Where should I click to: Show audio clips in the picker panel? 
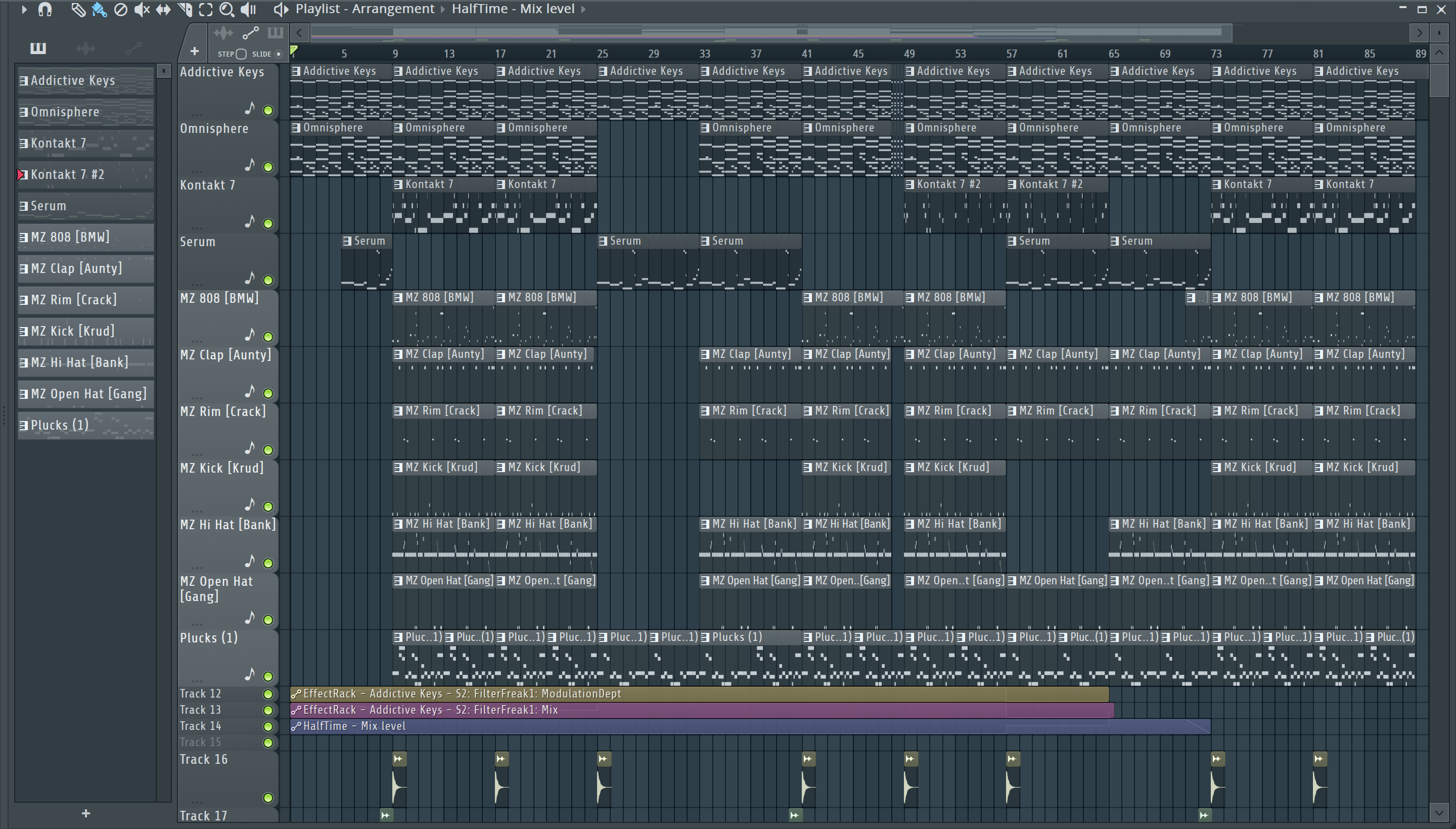(x=85, y=49)
